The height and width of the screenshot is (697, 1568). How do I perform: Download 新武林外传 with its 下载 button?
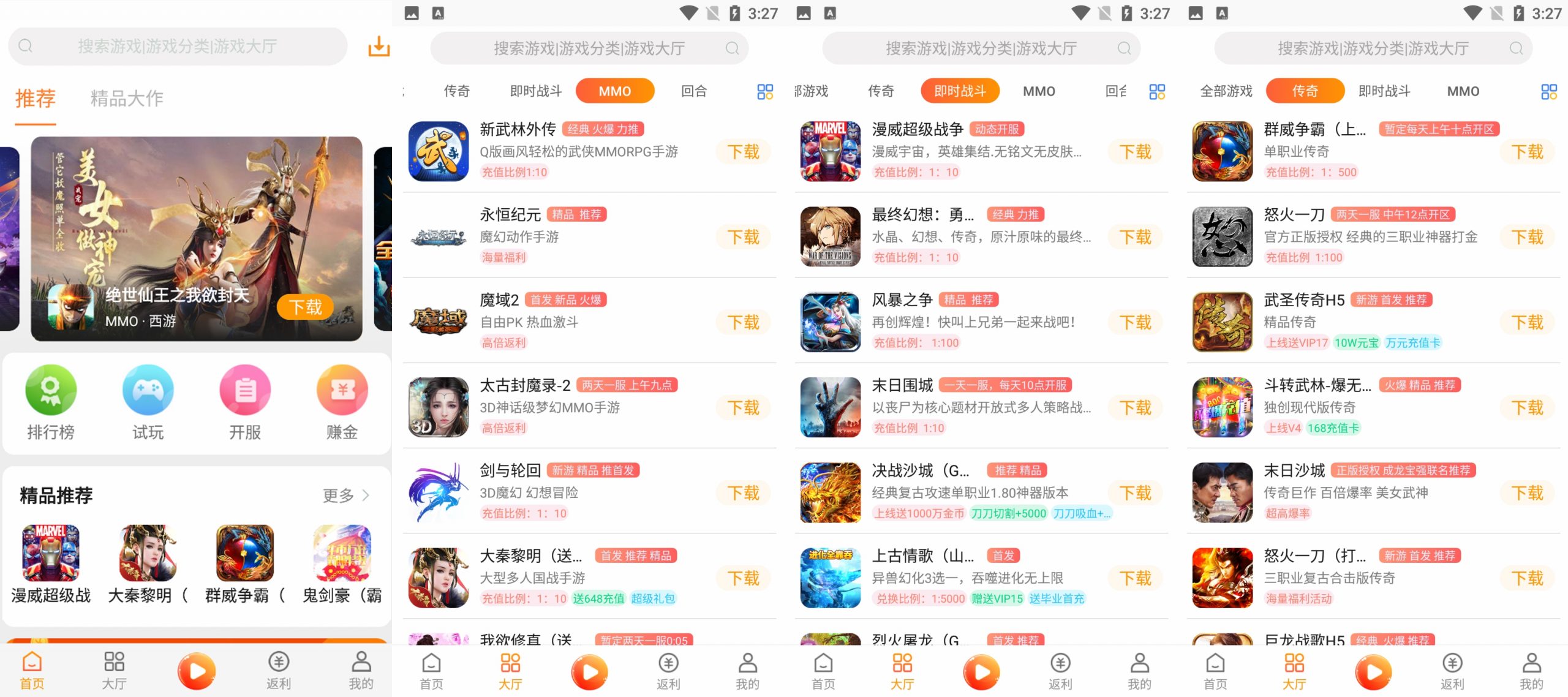click(743, 151)
